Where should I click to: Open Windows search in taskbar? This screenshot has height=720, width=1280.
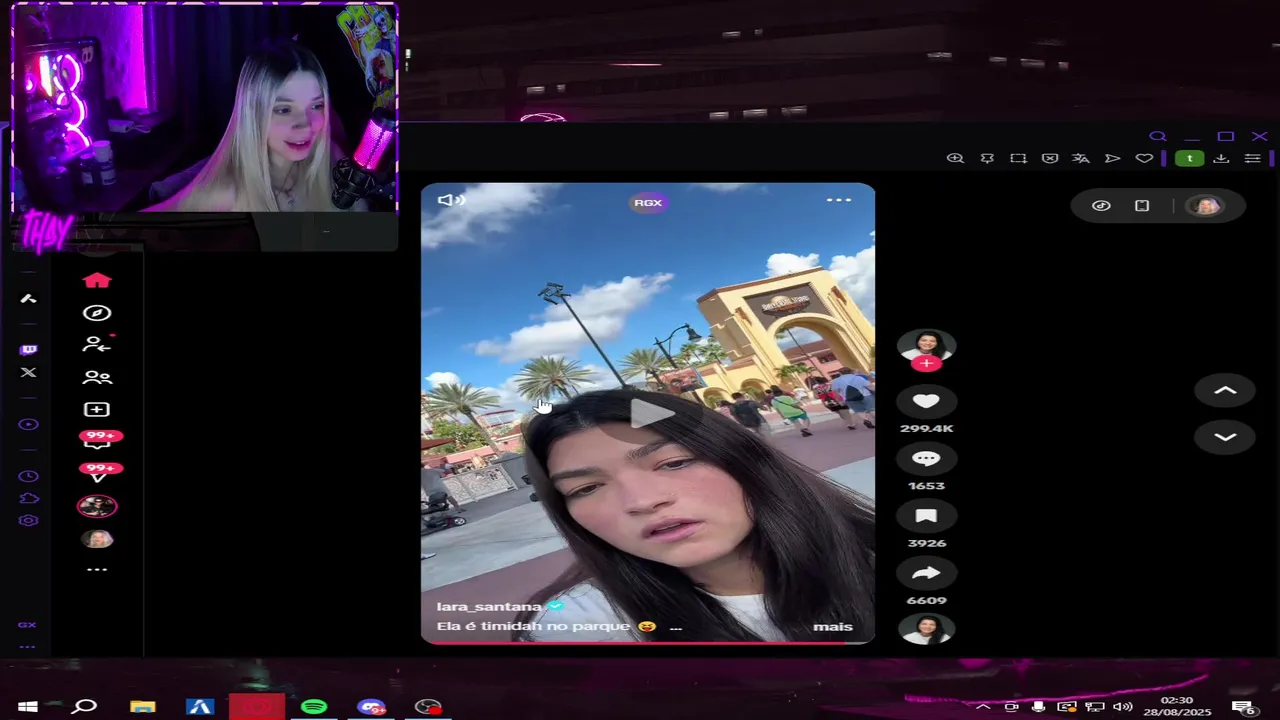click(x=85, y=707)
